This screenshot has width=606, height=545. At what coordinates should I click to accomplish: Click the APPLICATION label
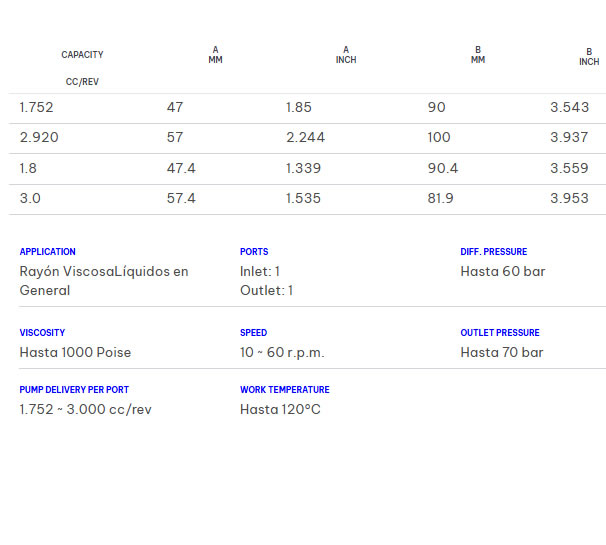click(47, 252)
